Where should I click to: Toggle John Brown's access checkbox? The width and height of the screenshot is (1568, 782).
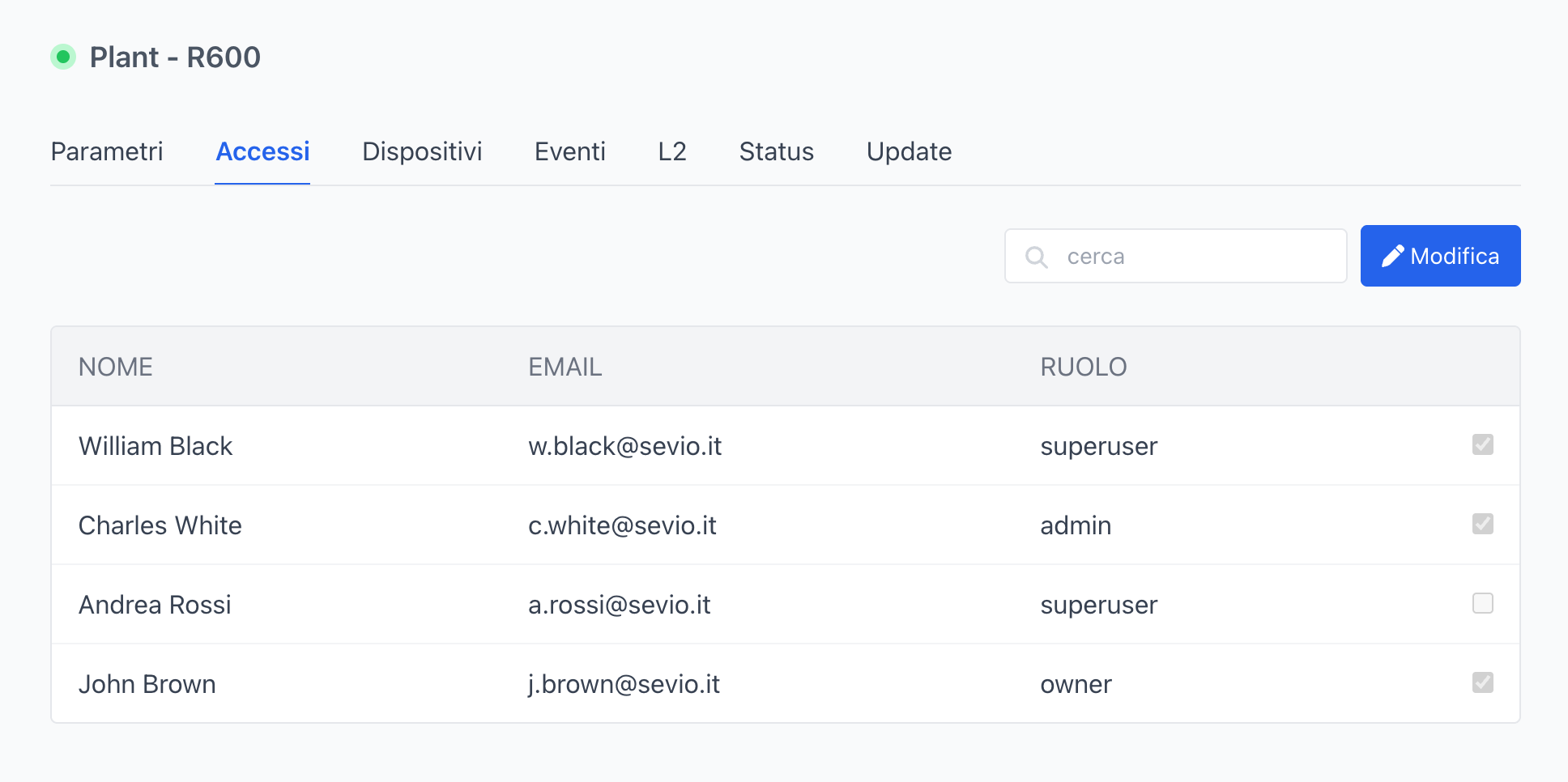[x=1482, y=682]
